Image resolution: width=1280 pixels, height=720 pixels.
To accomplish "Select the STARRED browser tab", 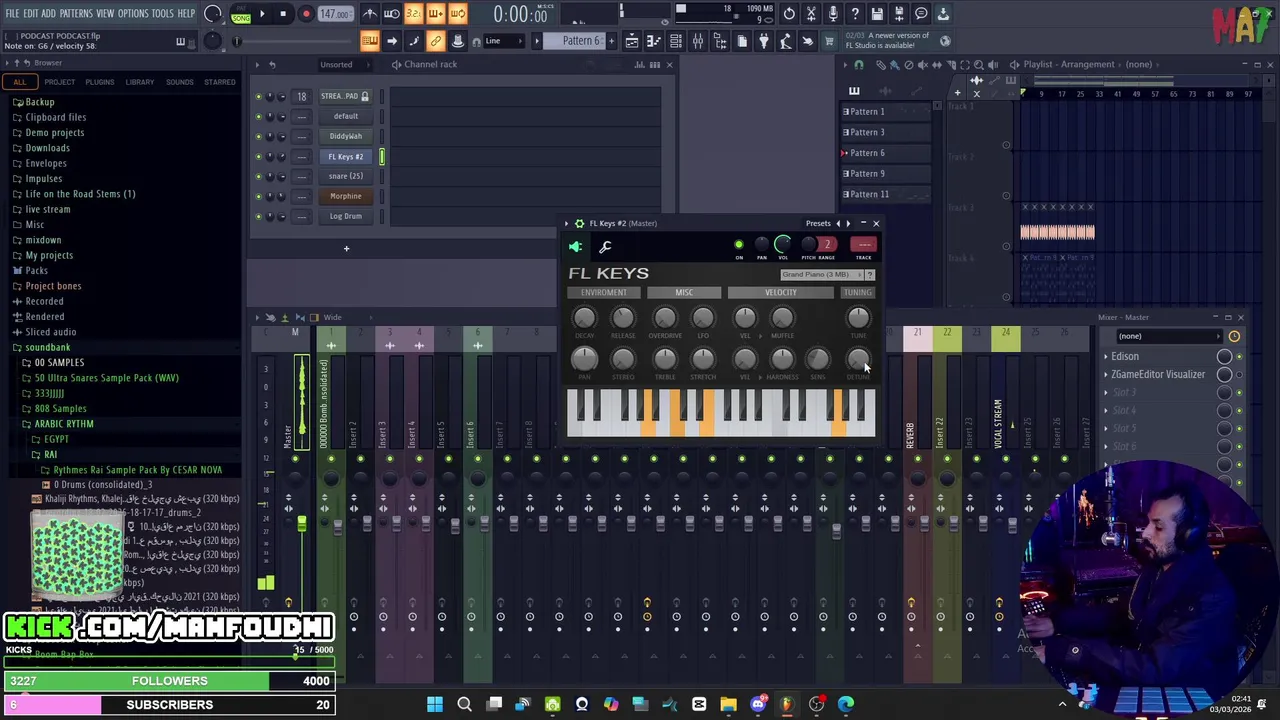I will [220, 82].
